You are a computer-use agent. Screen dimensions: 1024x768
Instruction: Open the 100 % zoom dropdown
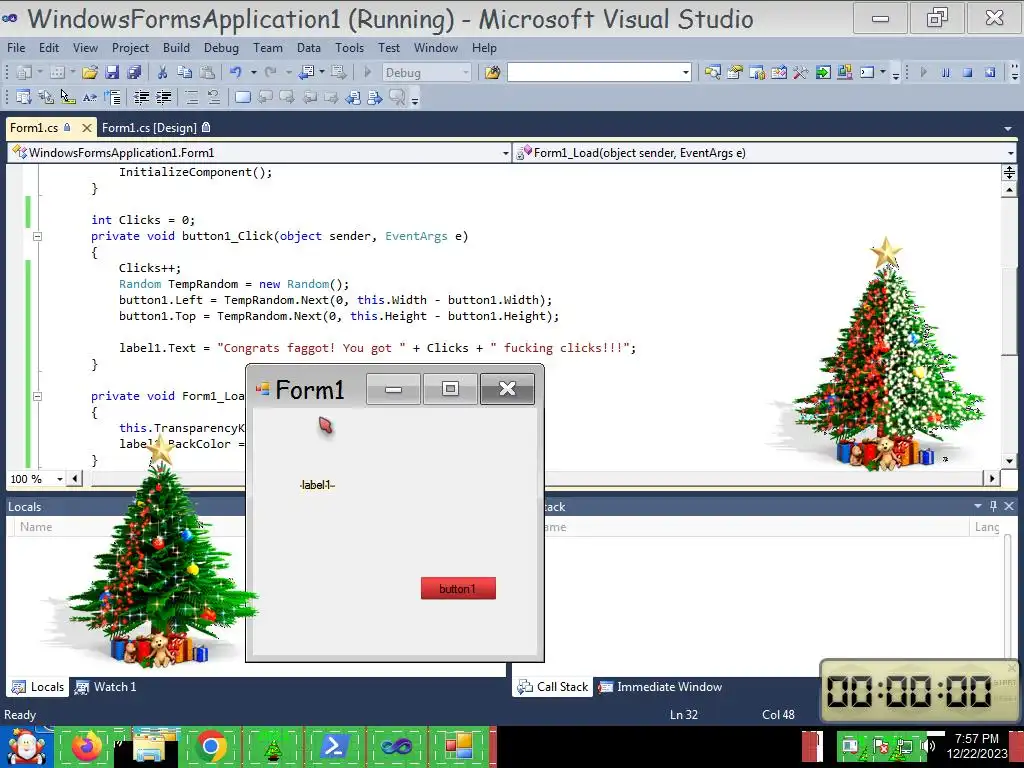point(59,479)
